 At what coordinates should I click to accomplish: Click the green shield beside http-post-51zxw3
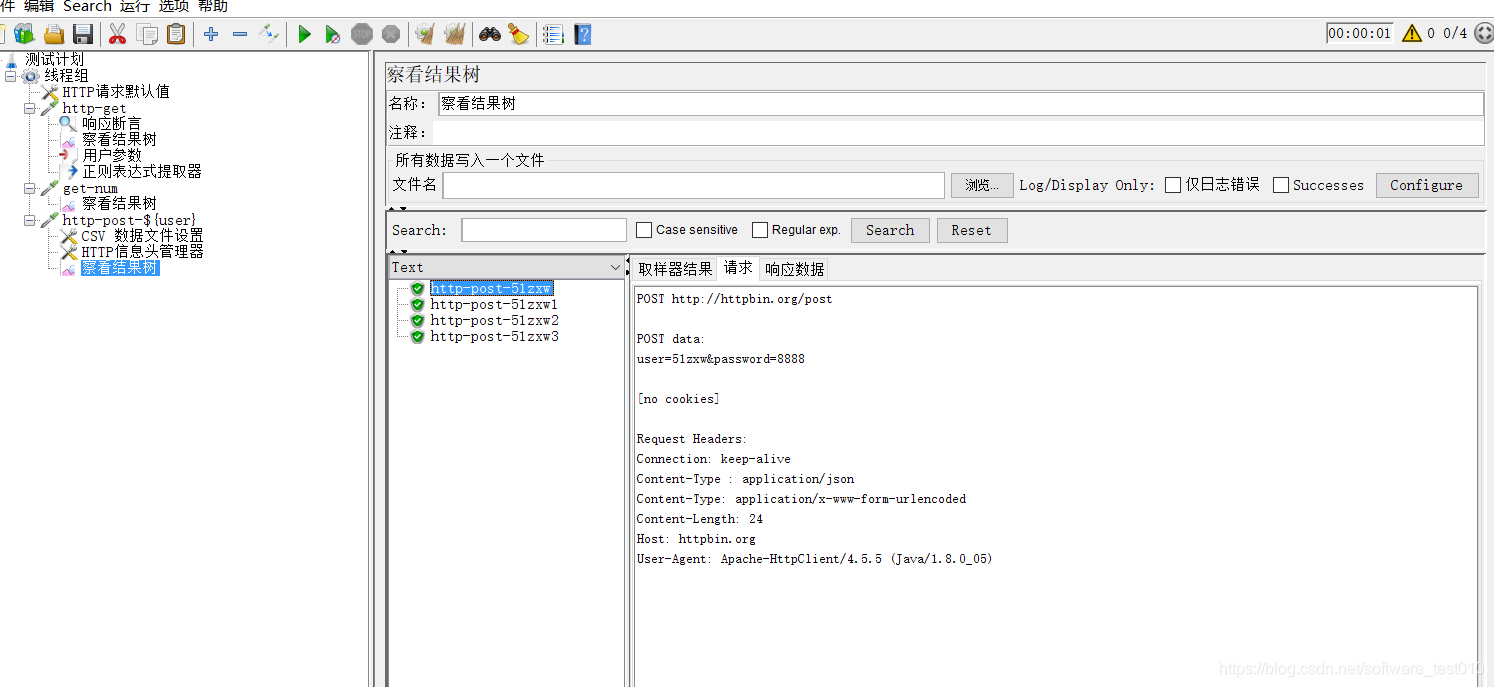(x=418, y=336)
